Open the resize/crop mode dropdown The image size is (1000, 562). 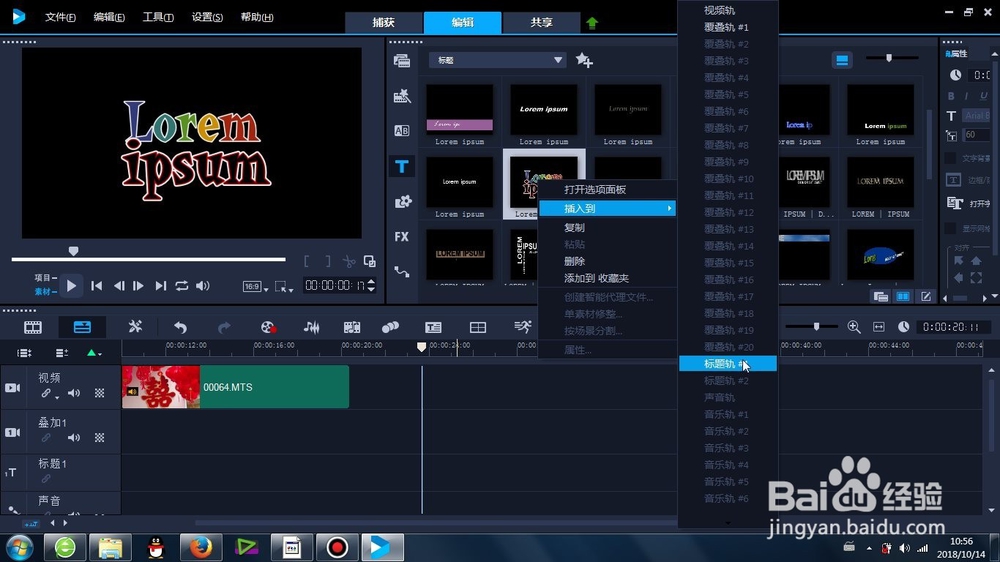click(x=283, y=287)
